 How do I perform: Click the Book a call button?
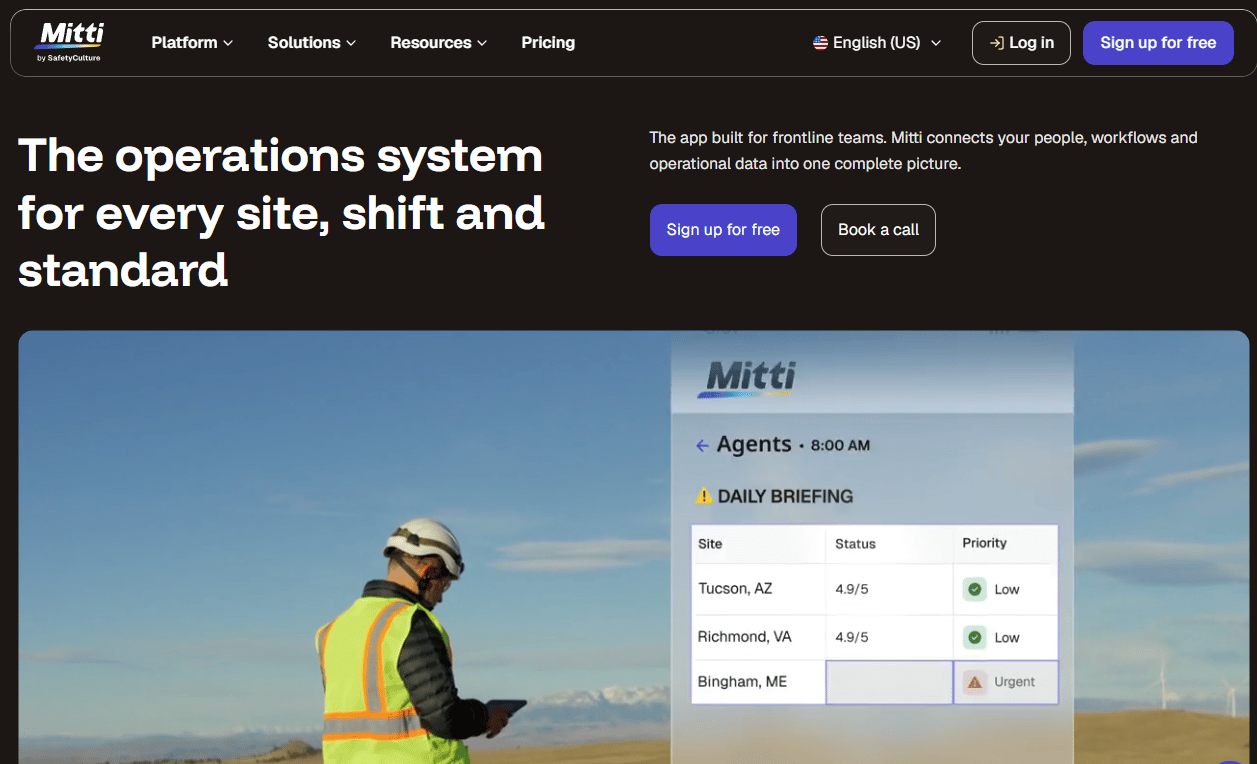[x=878, y=230]
